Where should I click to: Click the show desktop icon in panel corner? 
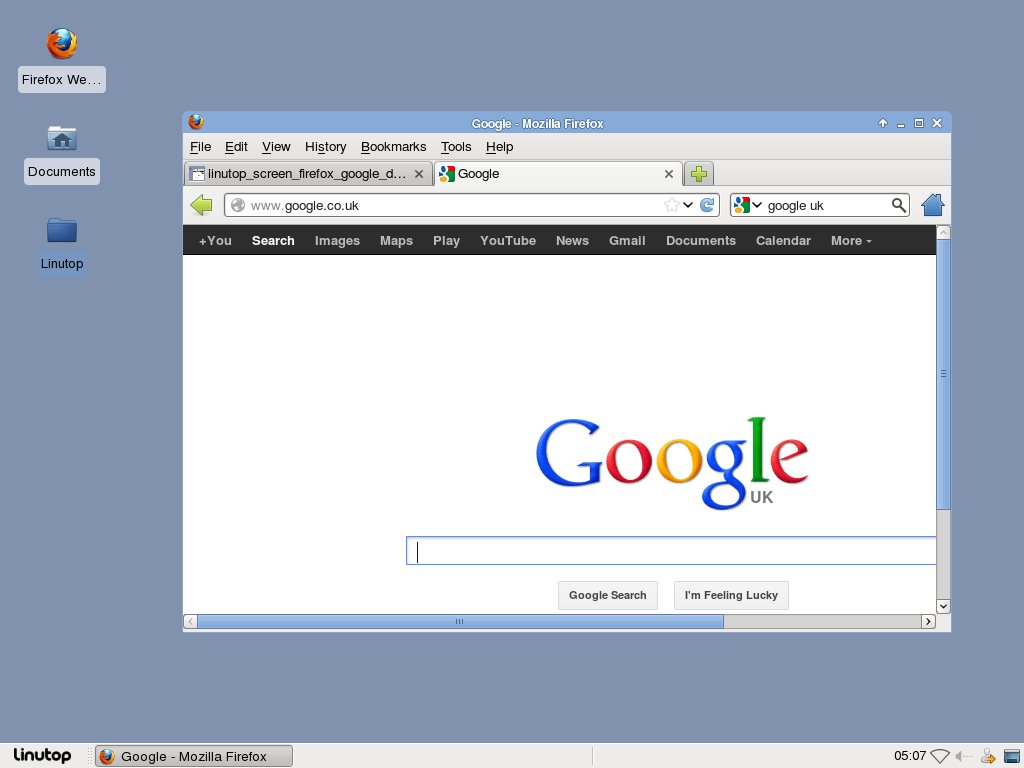(1012, 756)
